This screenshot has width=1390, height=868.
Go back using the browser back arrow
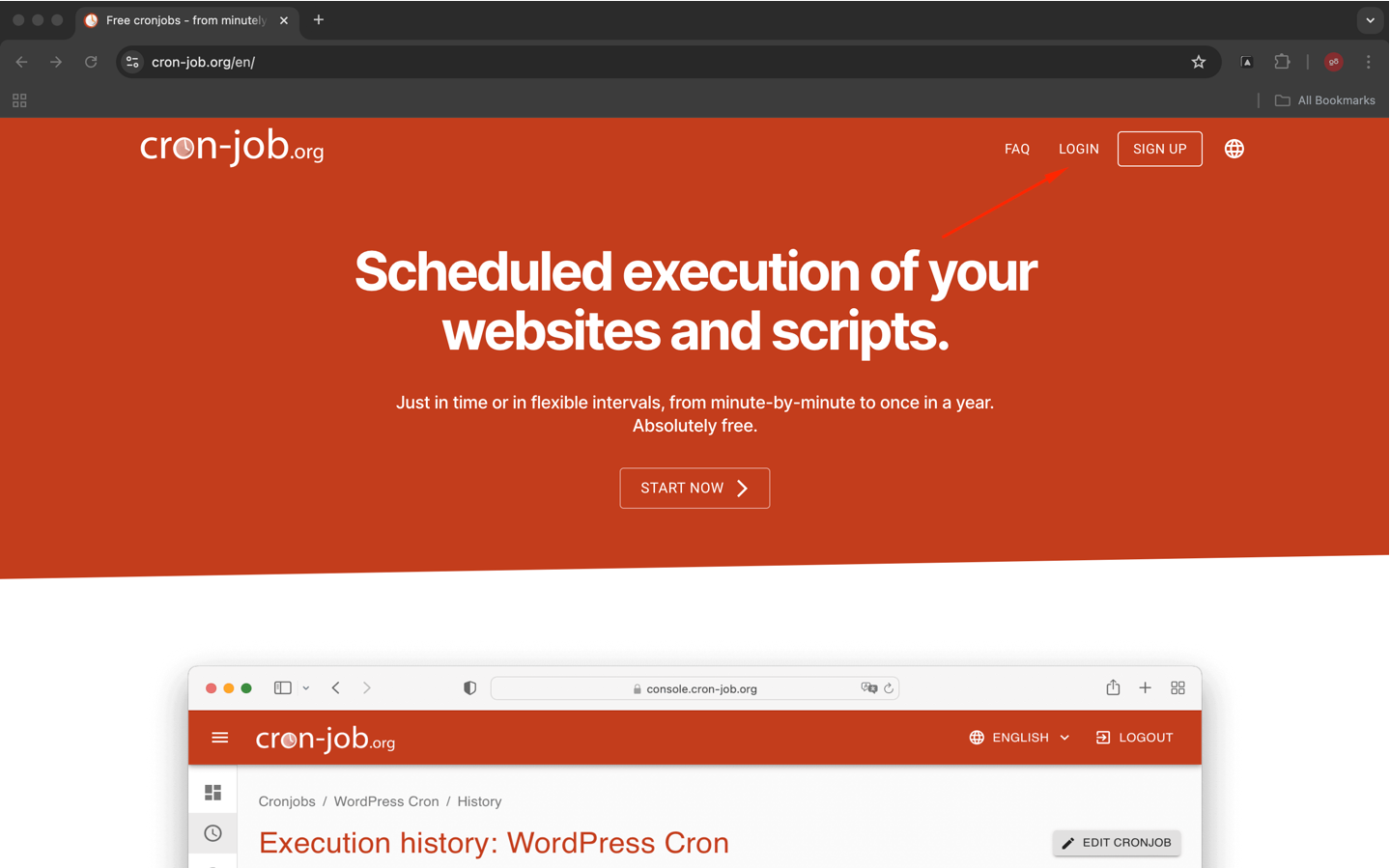click(21, 62)
